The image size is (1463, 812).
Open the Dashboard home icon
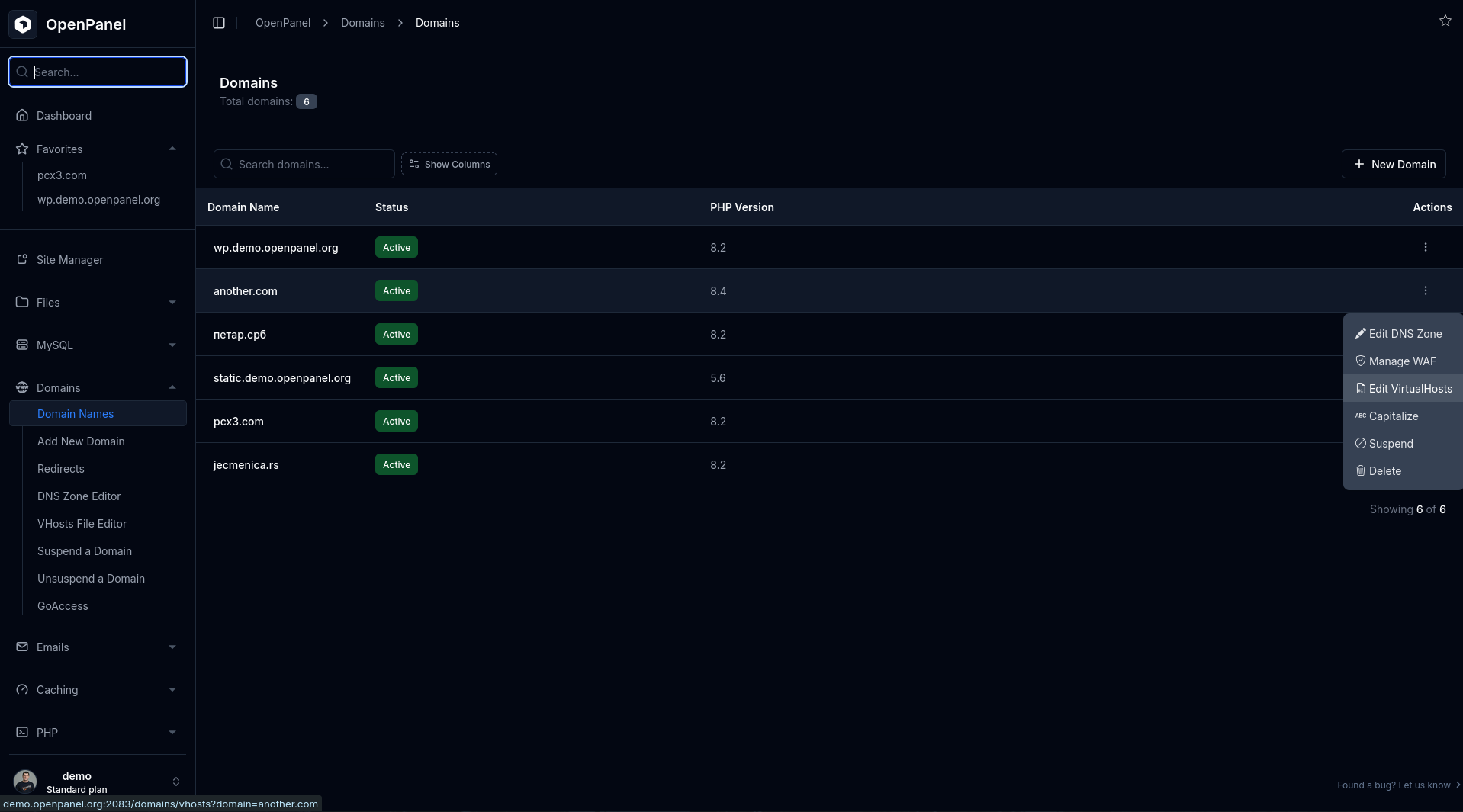22,115
